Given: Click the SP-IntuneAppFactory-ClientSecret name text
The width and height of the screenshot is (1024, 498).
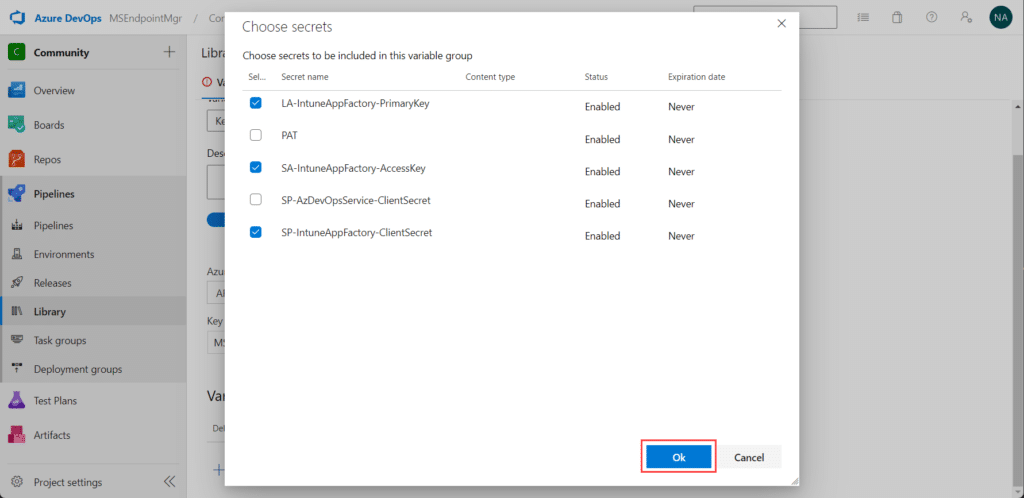Looking at the screenshot, I should pyautogui.click(x=357, y=232).
